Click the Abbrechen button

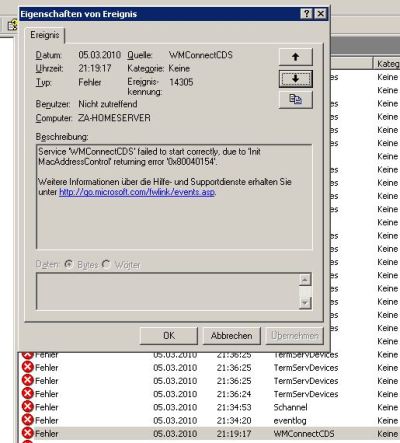(231, 336)
